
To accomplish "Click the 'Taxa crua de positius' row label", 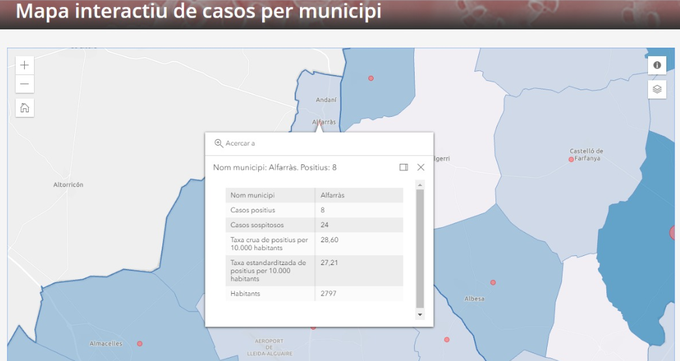I will tap(269, 243).
